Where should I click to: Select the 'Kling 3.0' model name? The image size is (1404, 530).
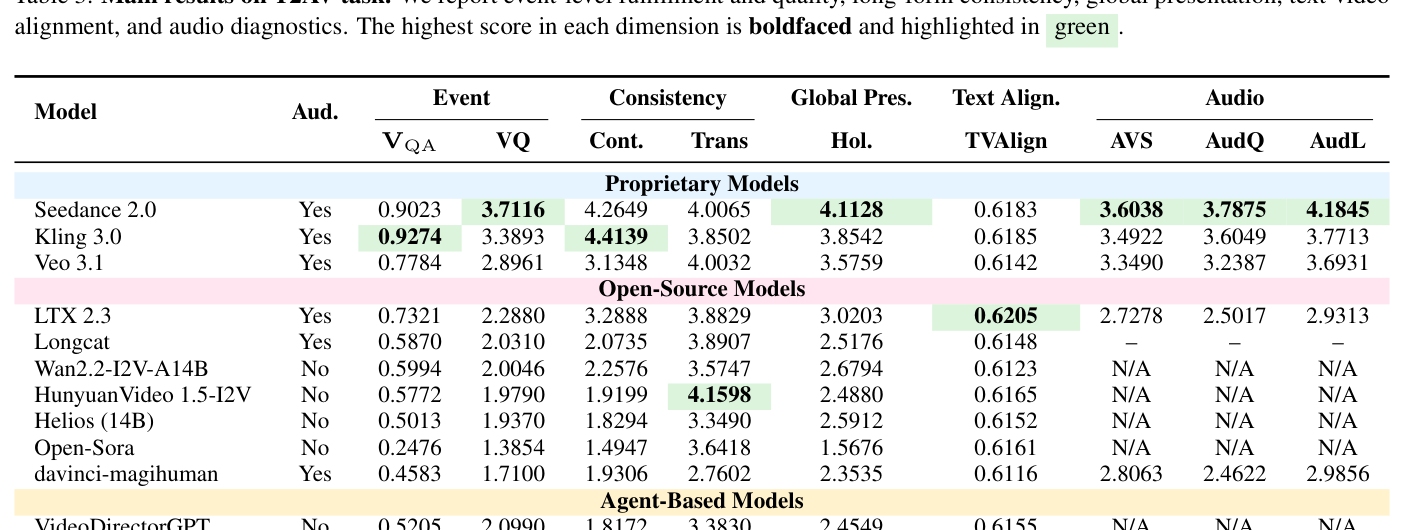pos(78,237)
